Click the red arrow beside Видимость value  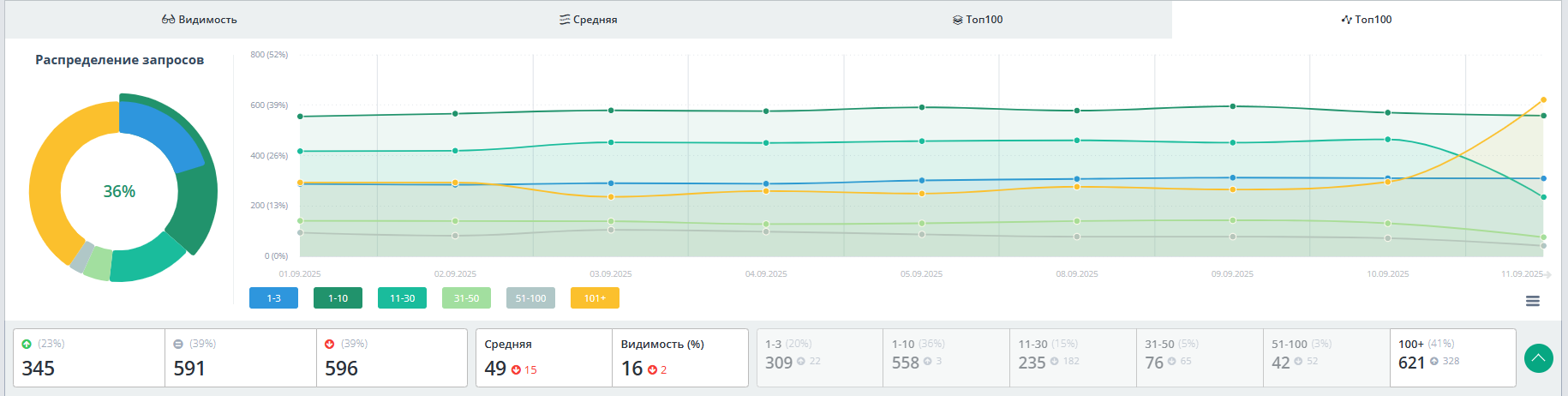tap(652, 370)
